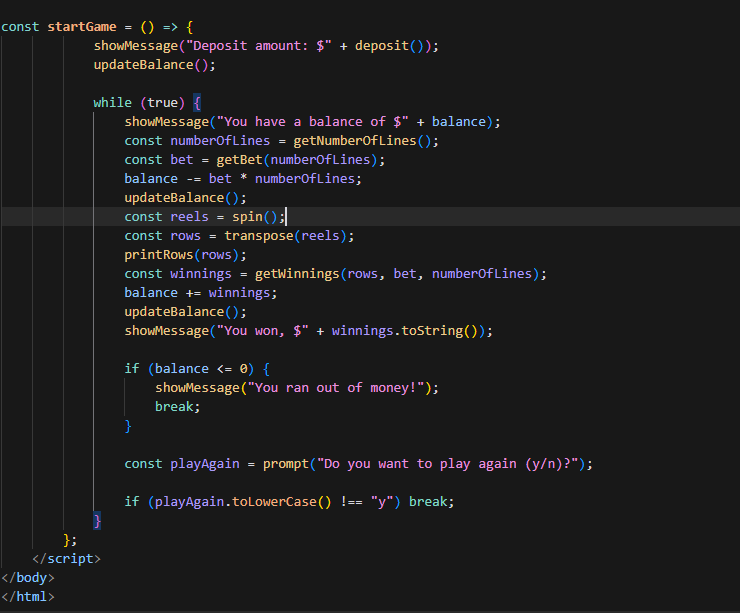740x613 pixels.
Task: Click the prompt function call
Action: click(x=286, y=464)
